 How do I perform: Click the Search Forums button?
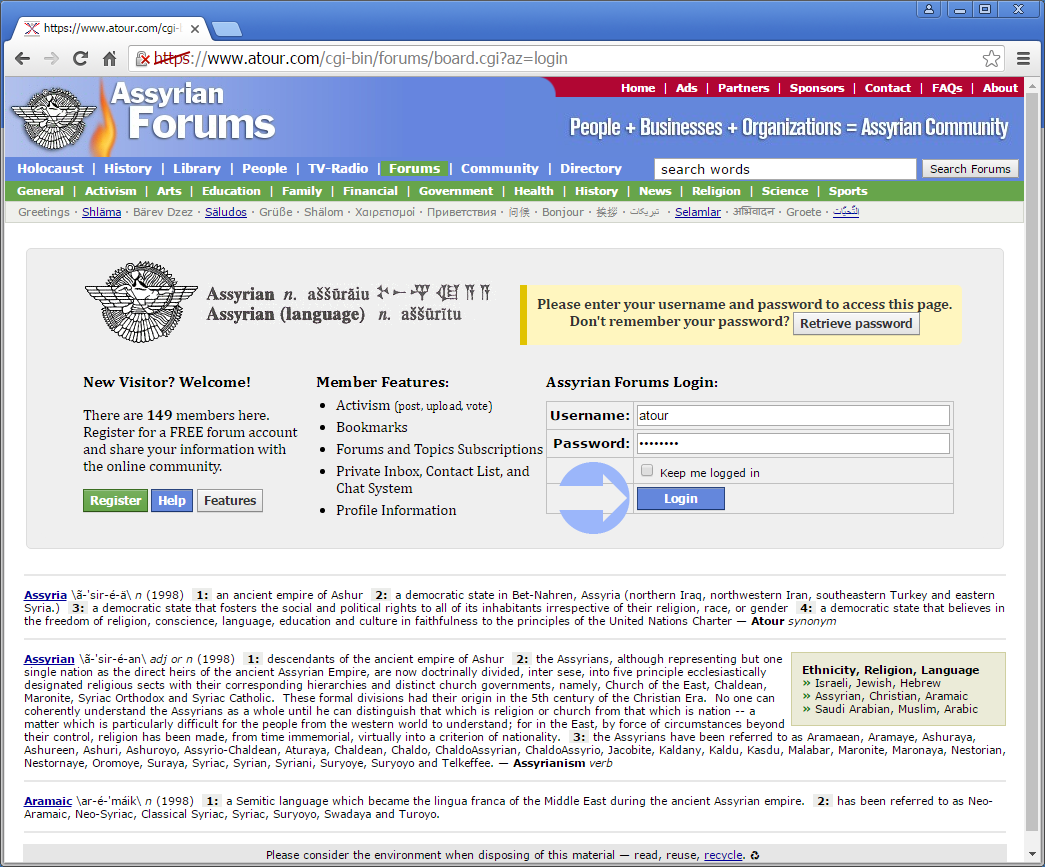click(970, 169)
